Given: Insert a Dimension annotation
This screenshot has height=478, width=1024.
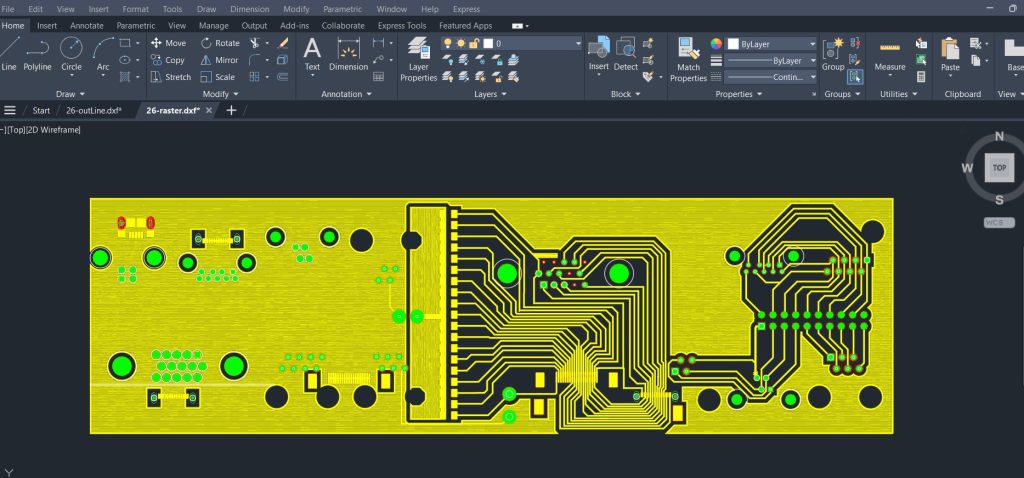Looking at the screenshot, I should click(348, 52).
